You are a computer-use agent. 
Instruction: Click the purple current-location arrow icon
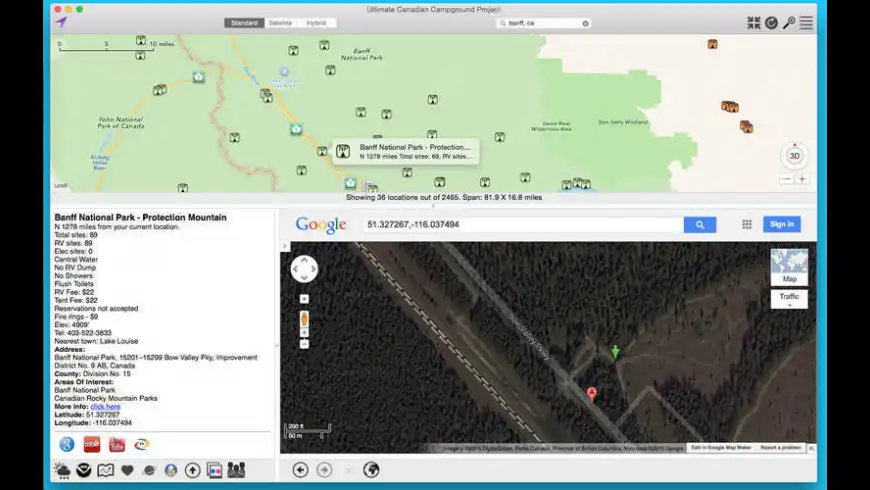click(62, 22)
